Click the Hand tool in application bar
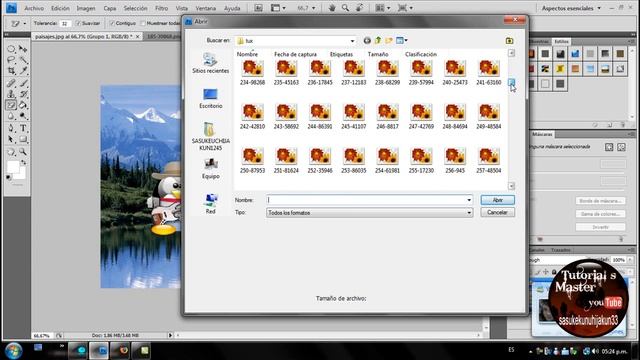The width and height of the screenshot is (640, 360). click(331, 8)
